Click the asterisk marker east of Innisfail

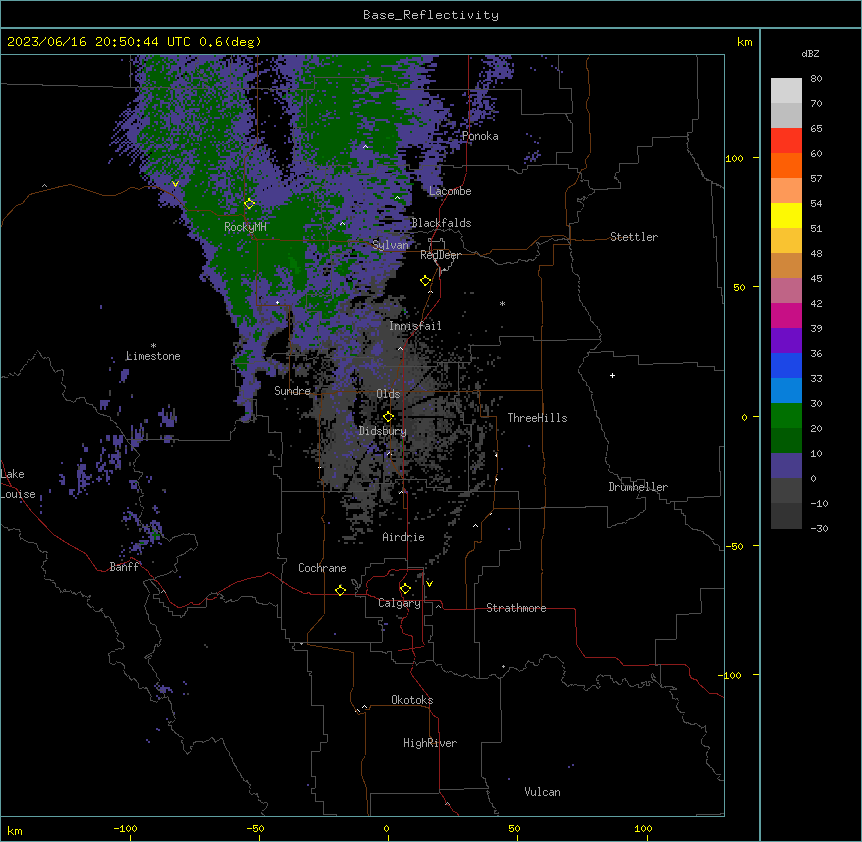(x=502, y=303)
